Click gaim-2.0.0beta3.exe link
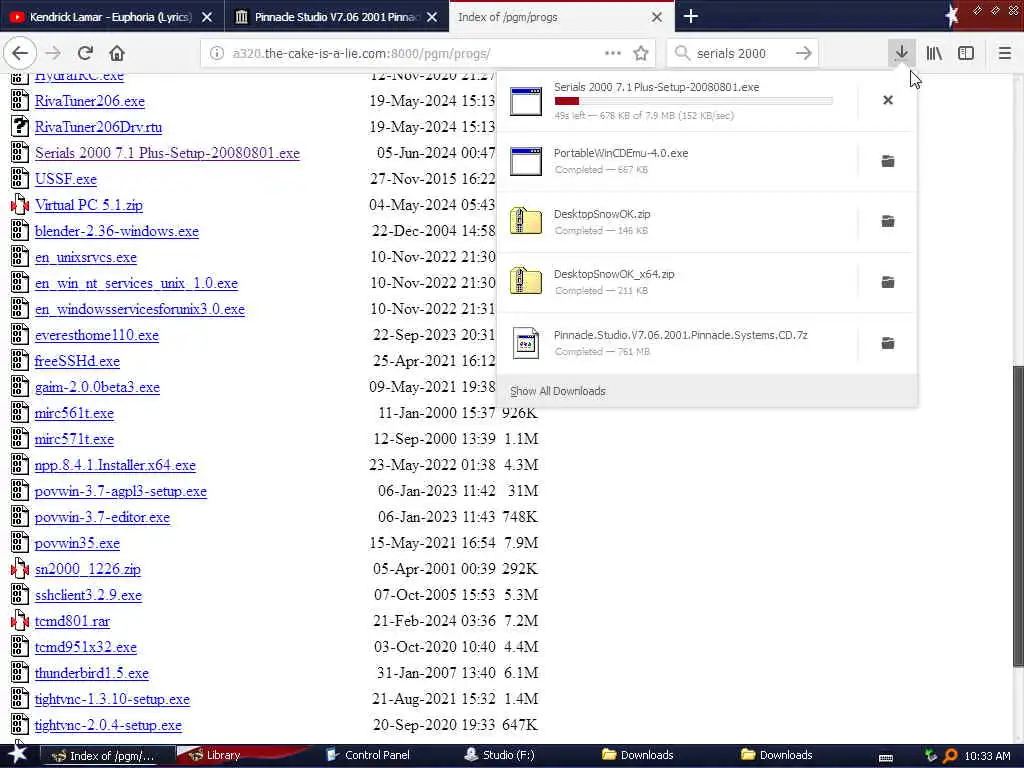The height and width of the screenshot is (768, 1024). click(x=97, y=387)
